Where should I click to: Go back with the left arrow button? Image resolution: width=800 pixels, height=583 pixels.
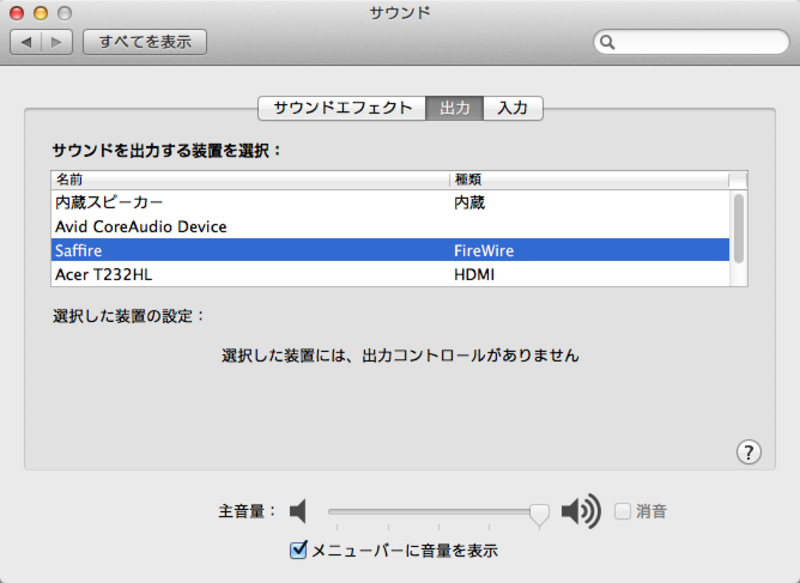(x=26, y=42)
